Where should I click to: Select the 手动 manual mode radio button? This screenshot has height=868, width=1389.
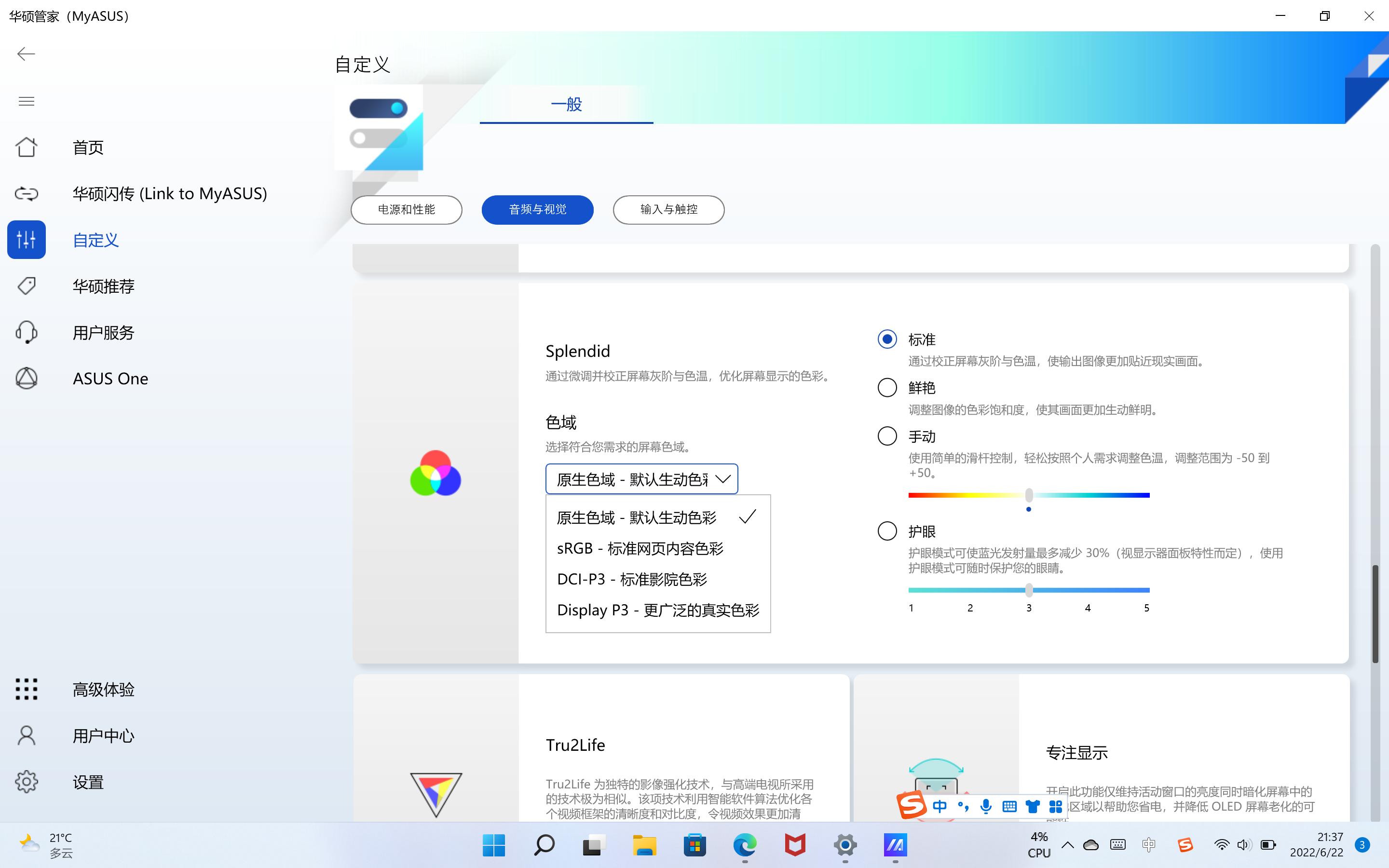click(887, 436)
